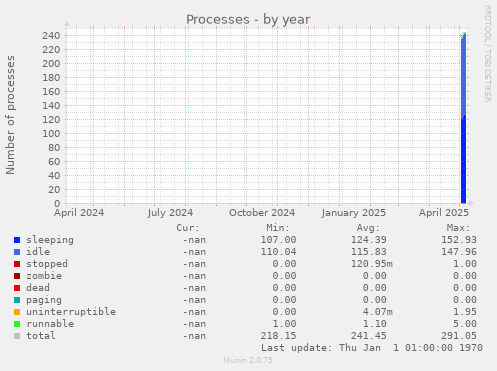Click the zombie legend color swatch
The height and width of the screenshot is (371, 497).
tap(17, 276)
